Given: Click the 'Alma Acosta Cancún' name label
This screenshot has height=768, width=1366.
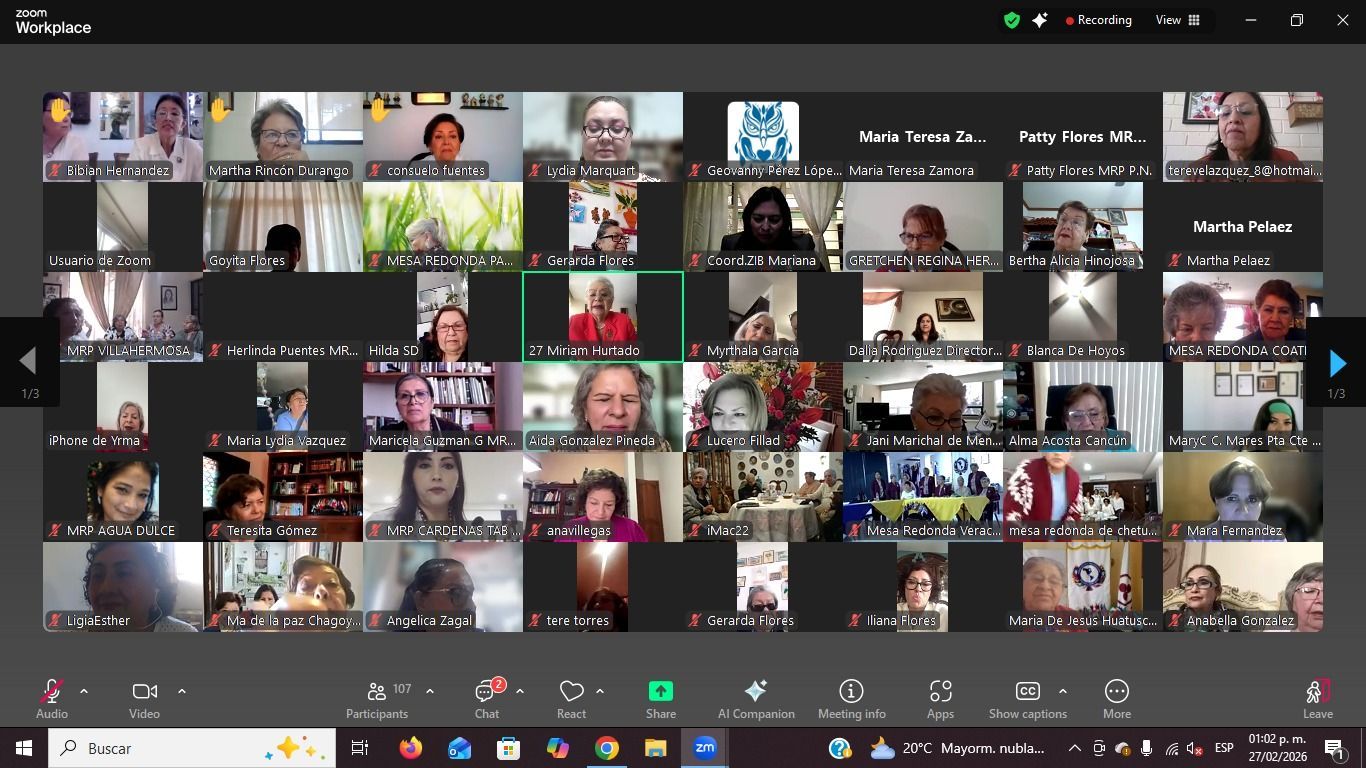Looking at the screenshot, I should pos(1068,441).
